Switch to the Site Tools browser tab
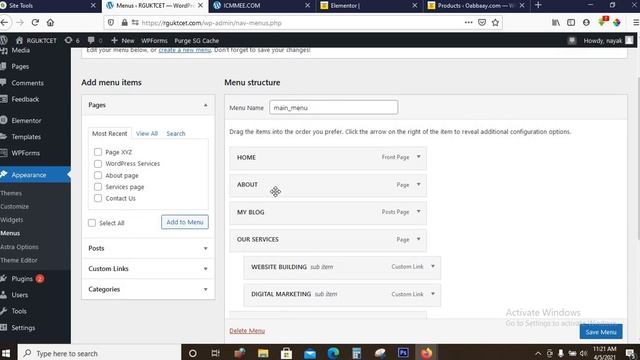This screenshot has height=360, width=640. (48, 6)
